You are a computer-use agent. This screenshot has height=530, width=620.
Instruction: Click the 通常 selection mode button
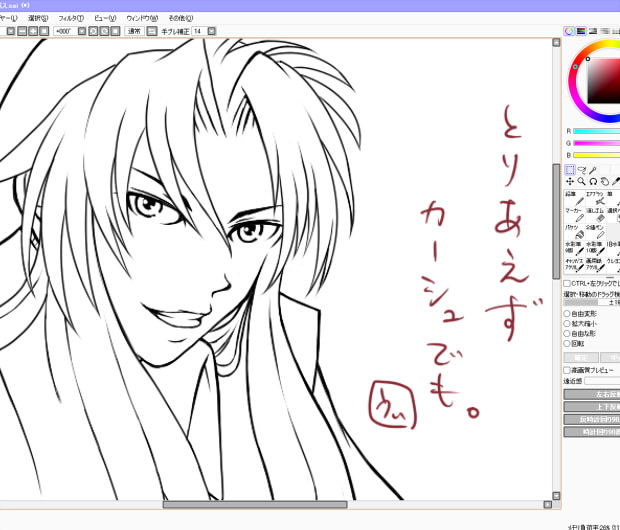click(x=134, y=31)
